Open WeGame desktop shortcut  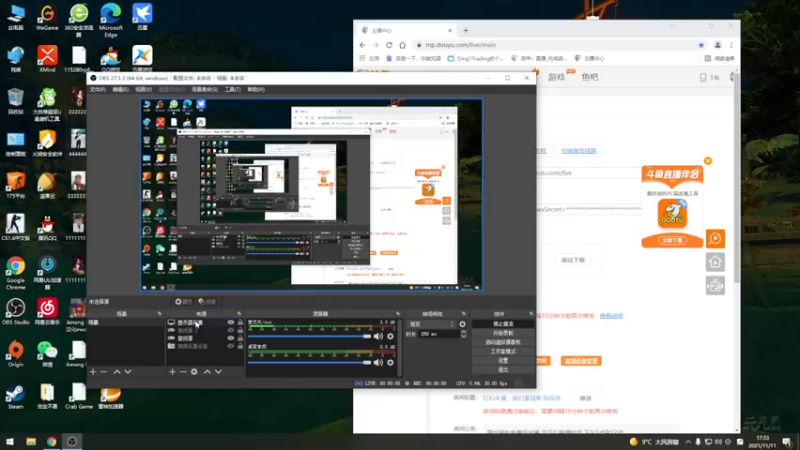pyautogui.click(x=47, y=17)
